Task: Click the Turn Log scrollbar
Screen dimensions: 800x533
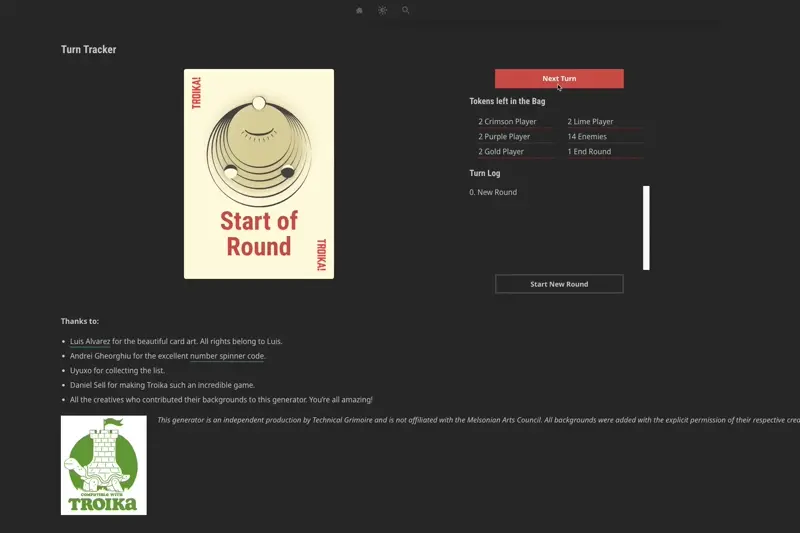Action: [x=646, y=227]
